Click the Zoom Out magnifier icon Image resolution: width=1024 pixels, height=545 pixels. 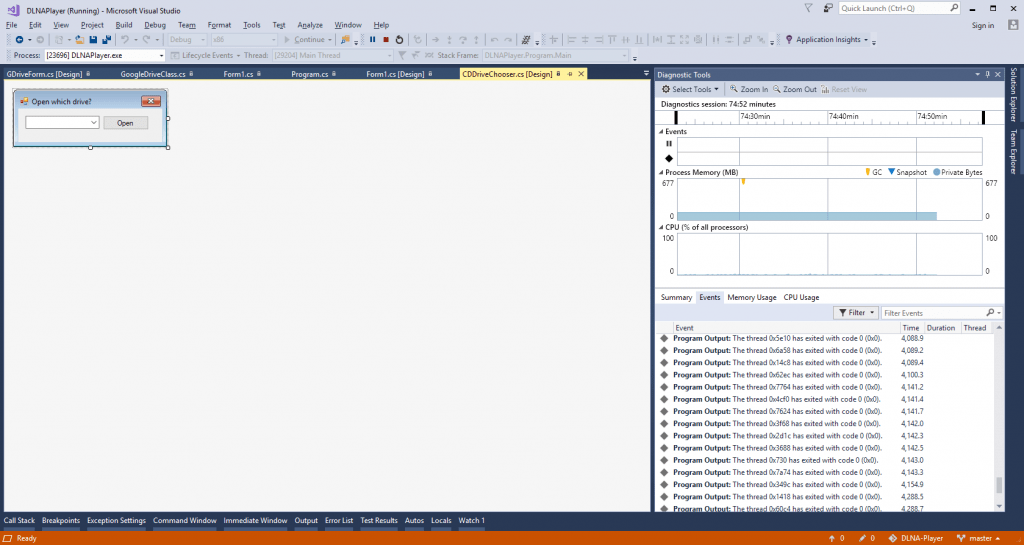point(776,89)
